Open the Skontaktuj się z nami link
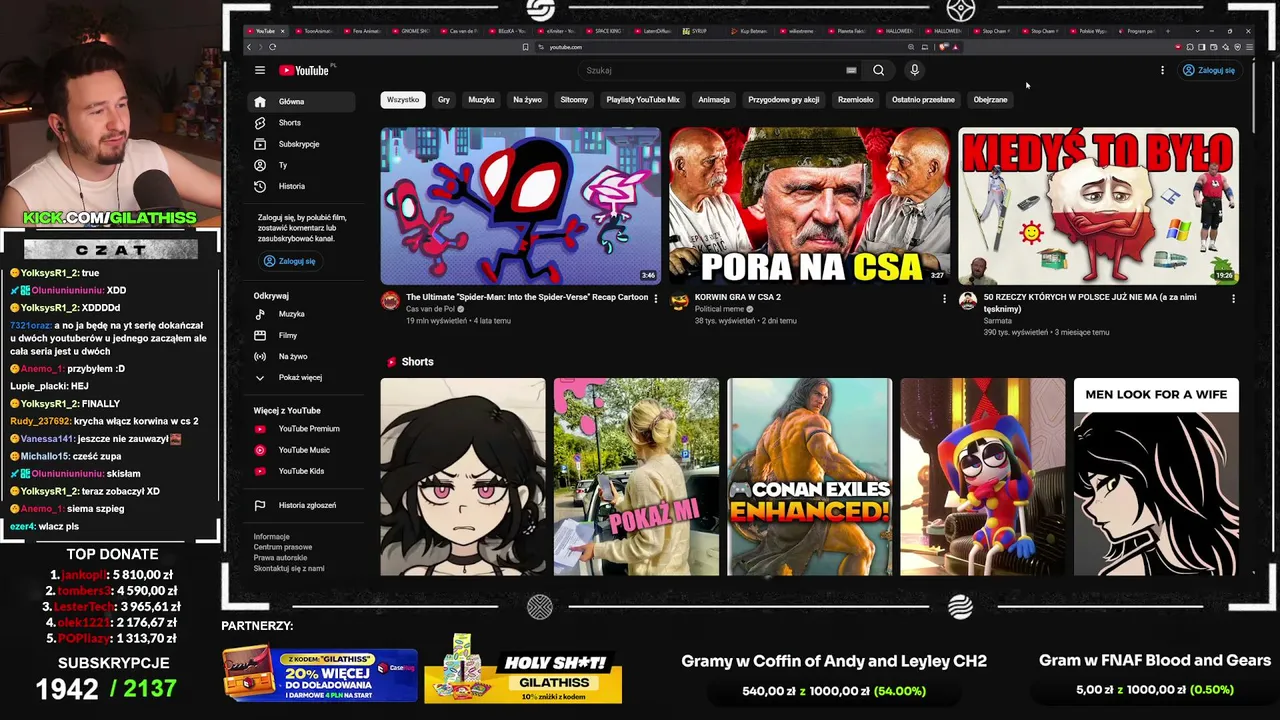The image size is (1280, 720). click(x=289, y=568)
